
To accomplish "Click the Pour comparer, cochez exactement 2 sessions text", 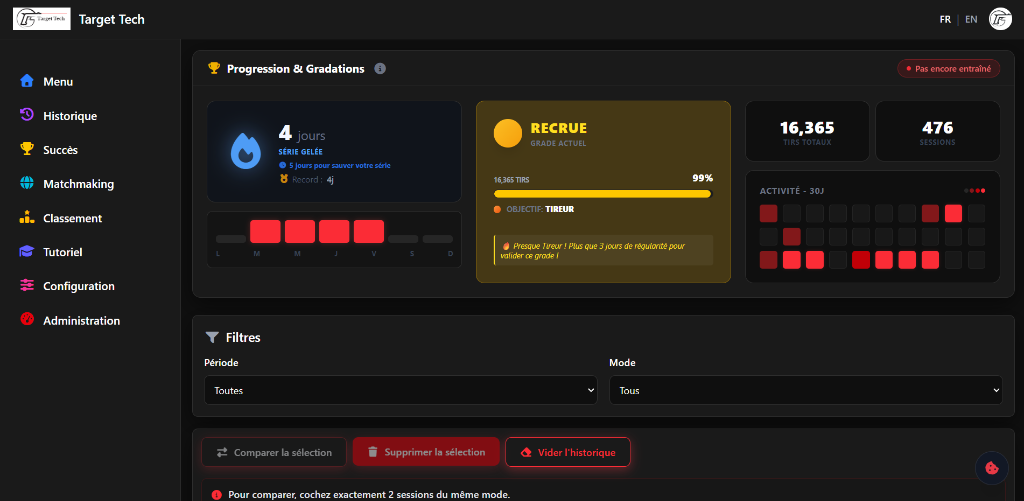I will point(369,495).
